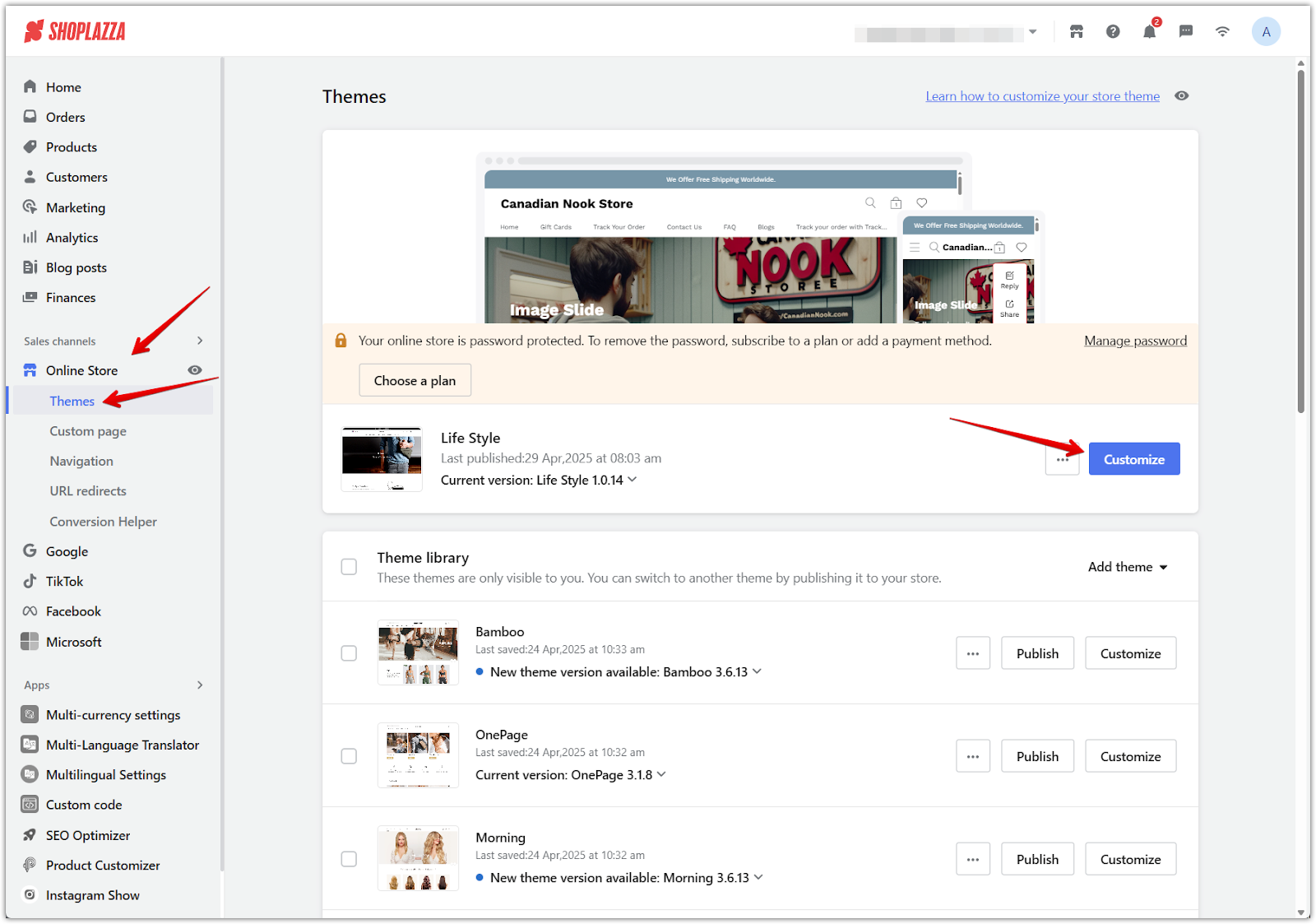Tick the Morning theme checkbox

[349, 859]
